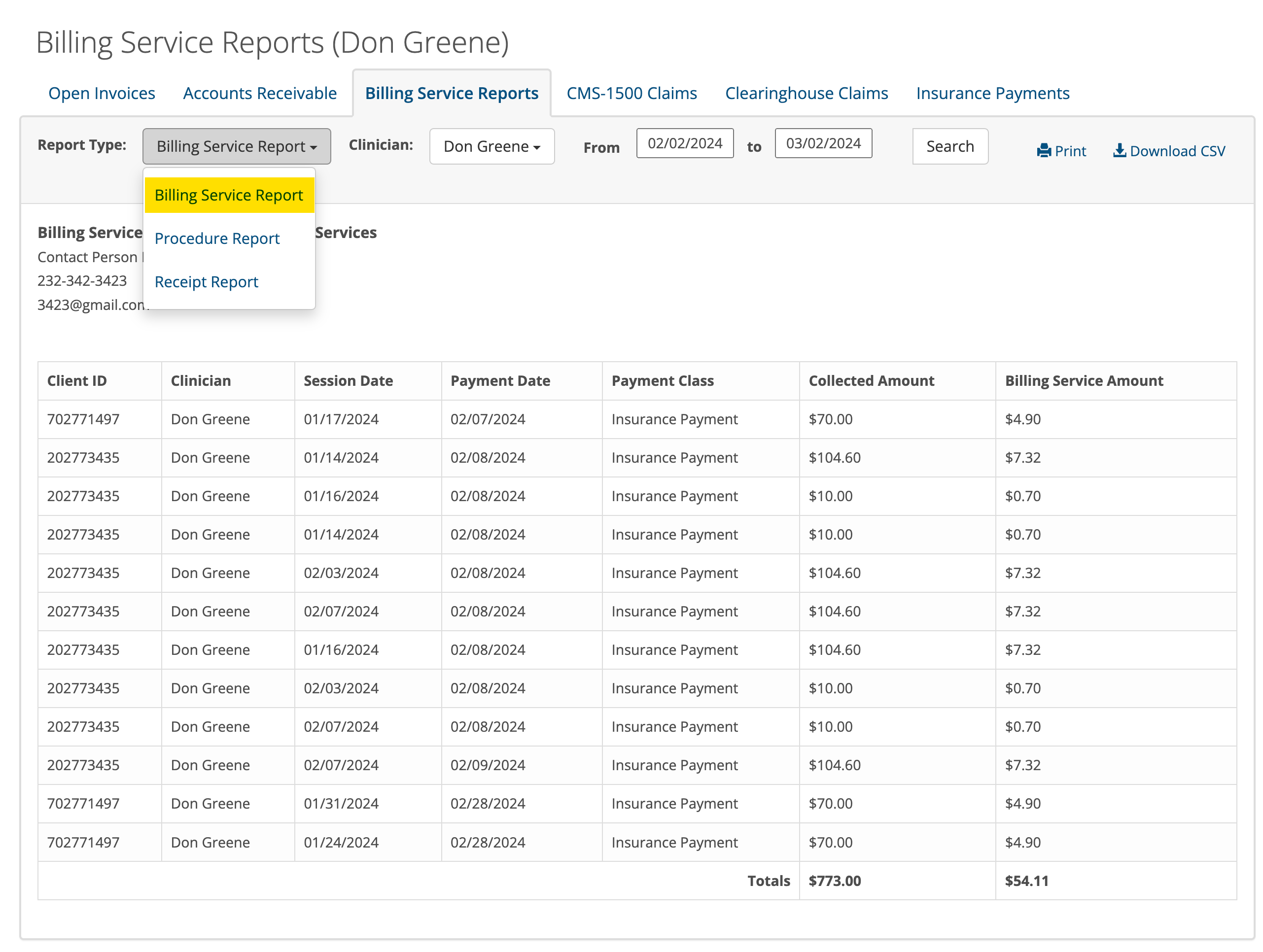Click $104.60 in the 02/09/2024 payment row
Image resolution: width=1263 pixels, height=952 pixels.
(x=834, y=765)
